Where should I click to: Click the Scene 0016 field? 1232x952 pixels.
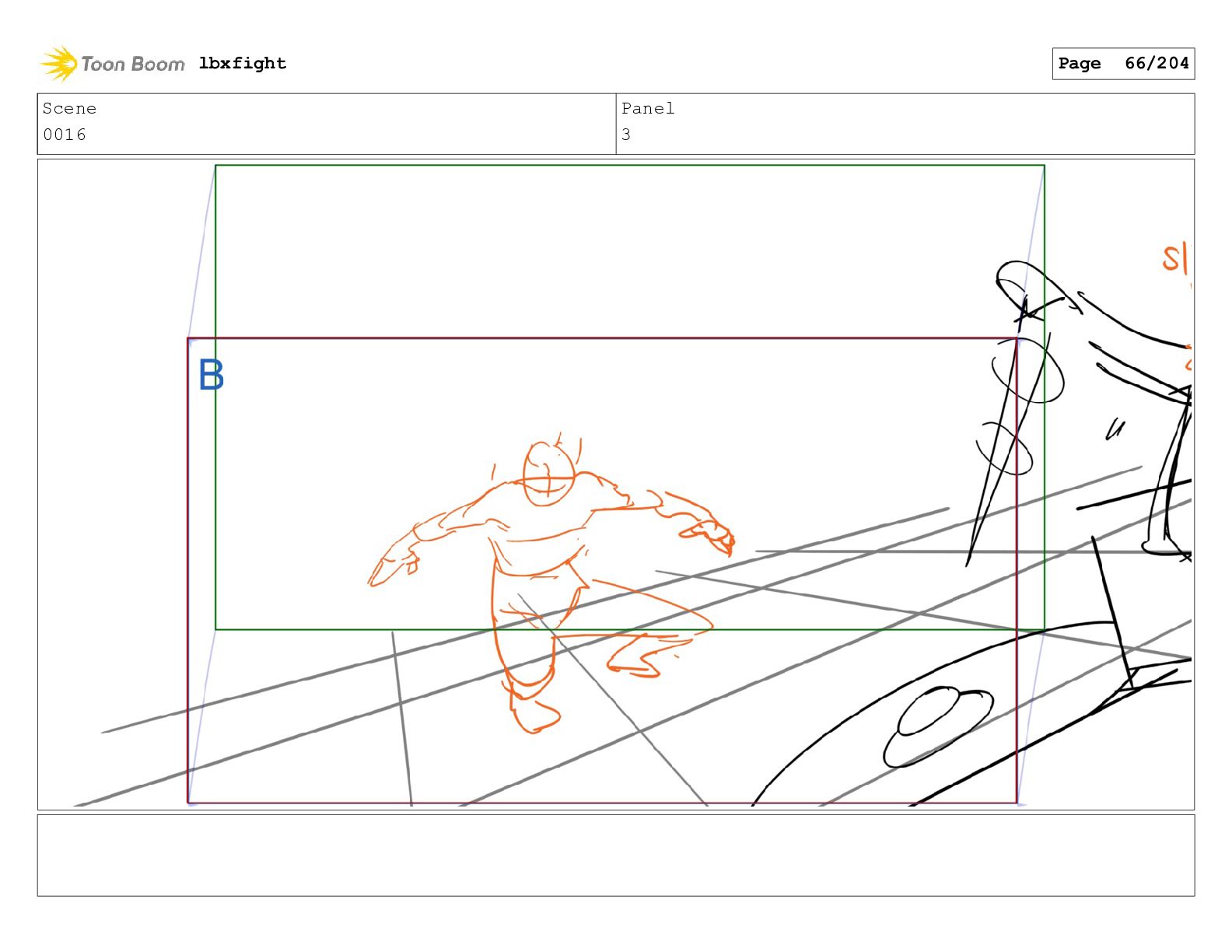point(327,124)
